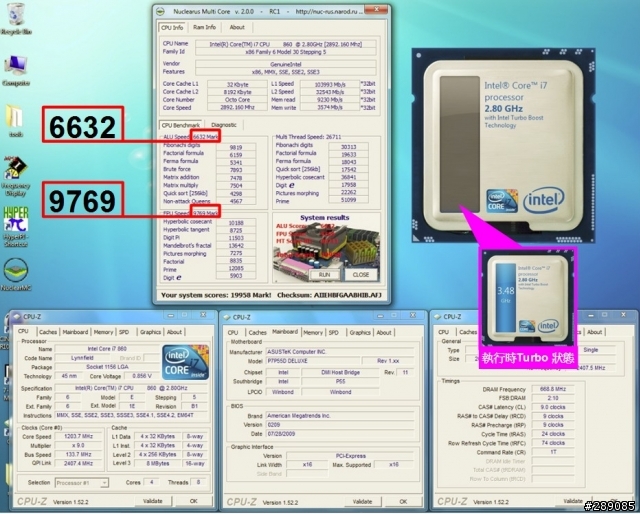Open About tab in middle CPU-Z window
The height and width of the screenshot is (514, 640).
tap(384, 333)
